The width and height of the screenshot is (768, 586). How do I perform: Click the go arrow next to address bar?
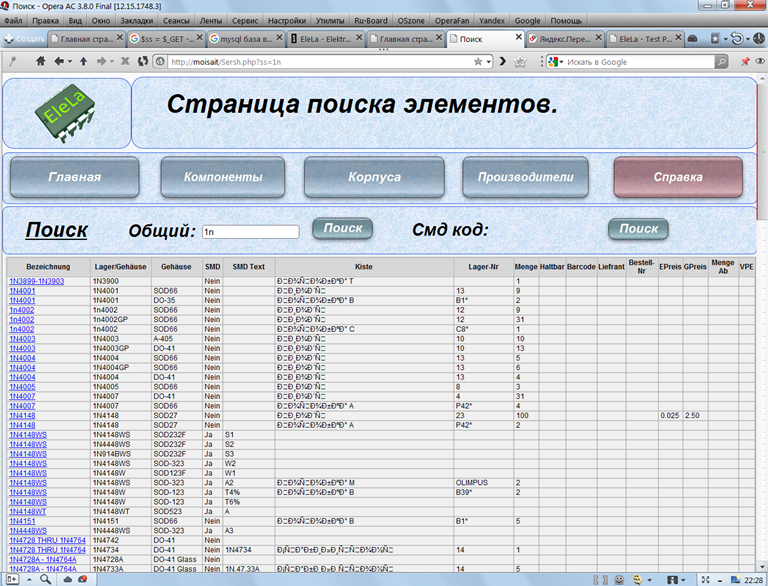point(503,62)
